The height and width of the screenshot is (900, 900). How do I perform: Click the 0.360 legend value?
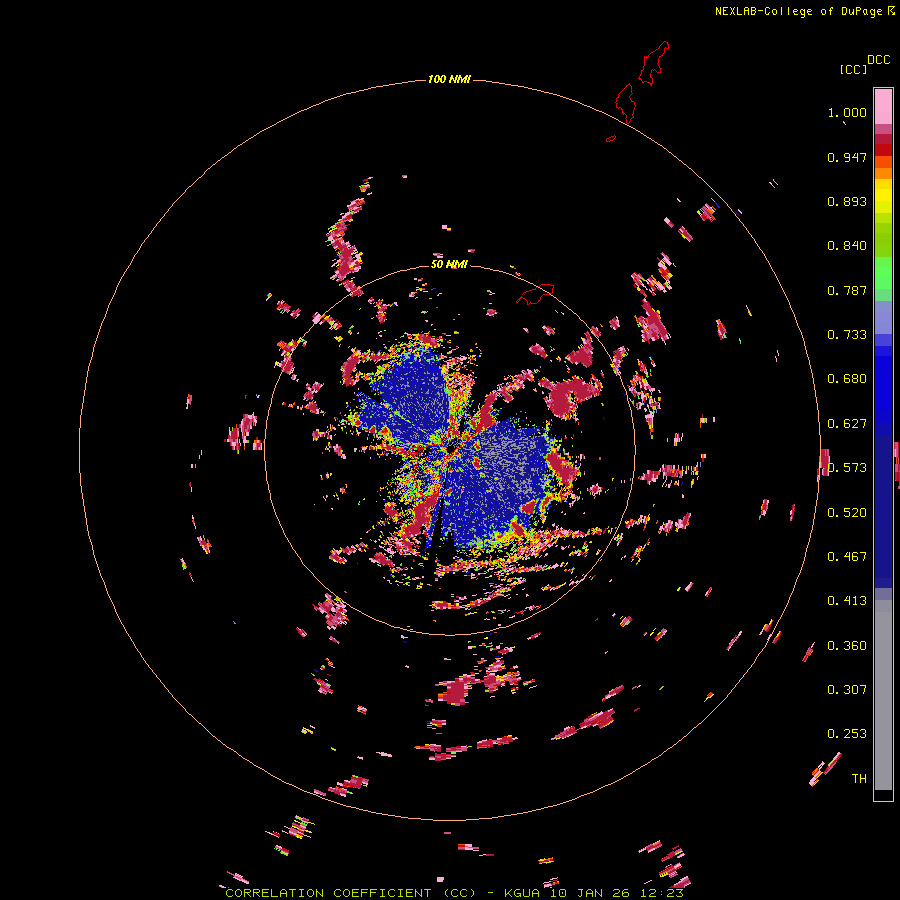847,646
